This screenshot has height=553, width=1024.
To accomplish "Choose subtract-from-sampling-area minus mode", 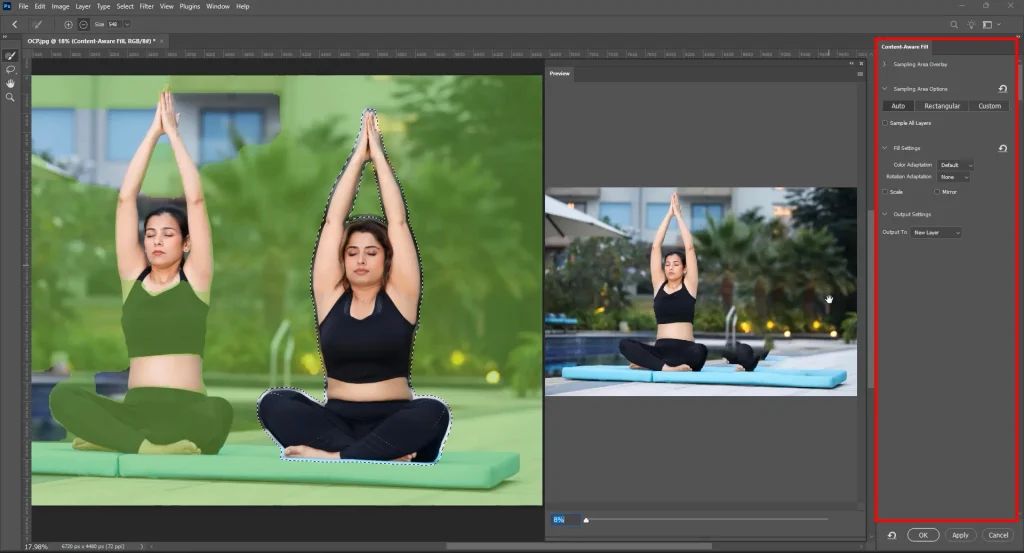I will (83, 24).
